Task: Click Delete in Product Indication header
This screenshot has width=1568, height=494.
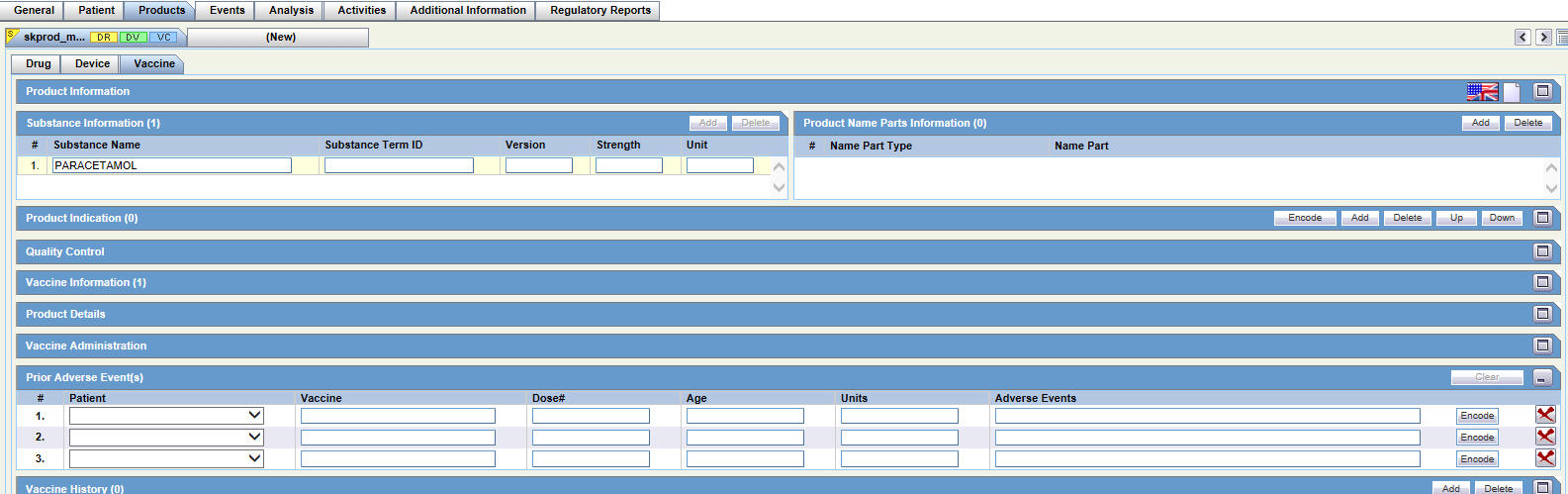Action: point(1407,218)
